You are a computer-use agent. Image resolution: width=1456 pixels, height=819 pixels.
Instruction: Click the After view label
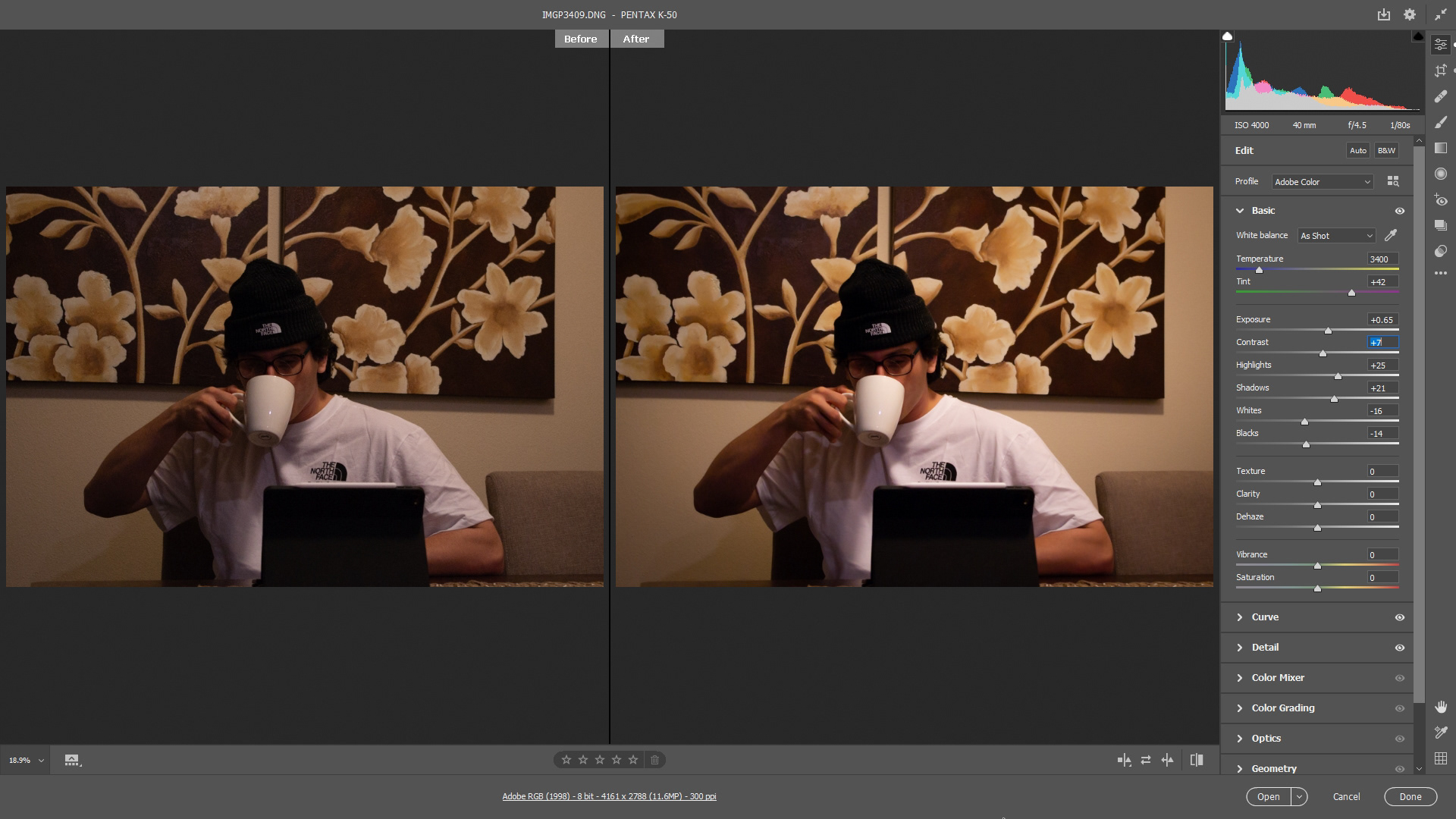(x=636, y=39)
